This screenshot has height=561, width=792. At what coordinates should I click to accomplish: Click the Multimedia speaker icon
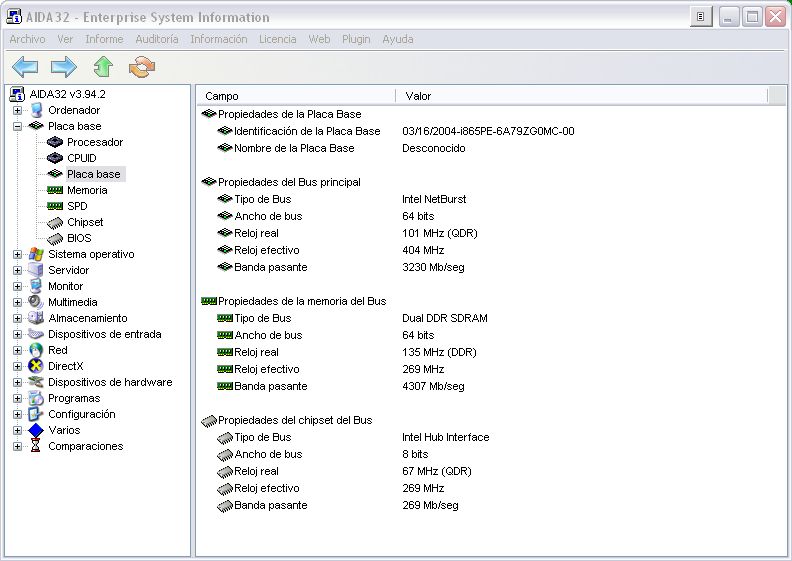[x=36, y=302]
